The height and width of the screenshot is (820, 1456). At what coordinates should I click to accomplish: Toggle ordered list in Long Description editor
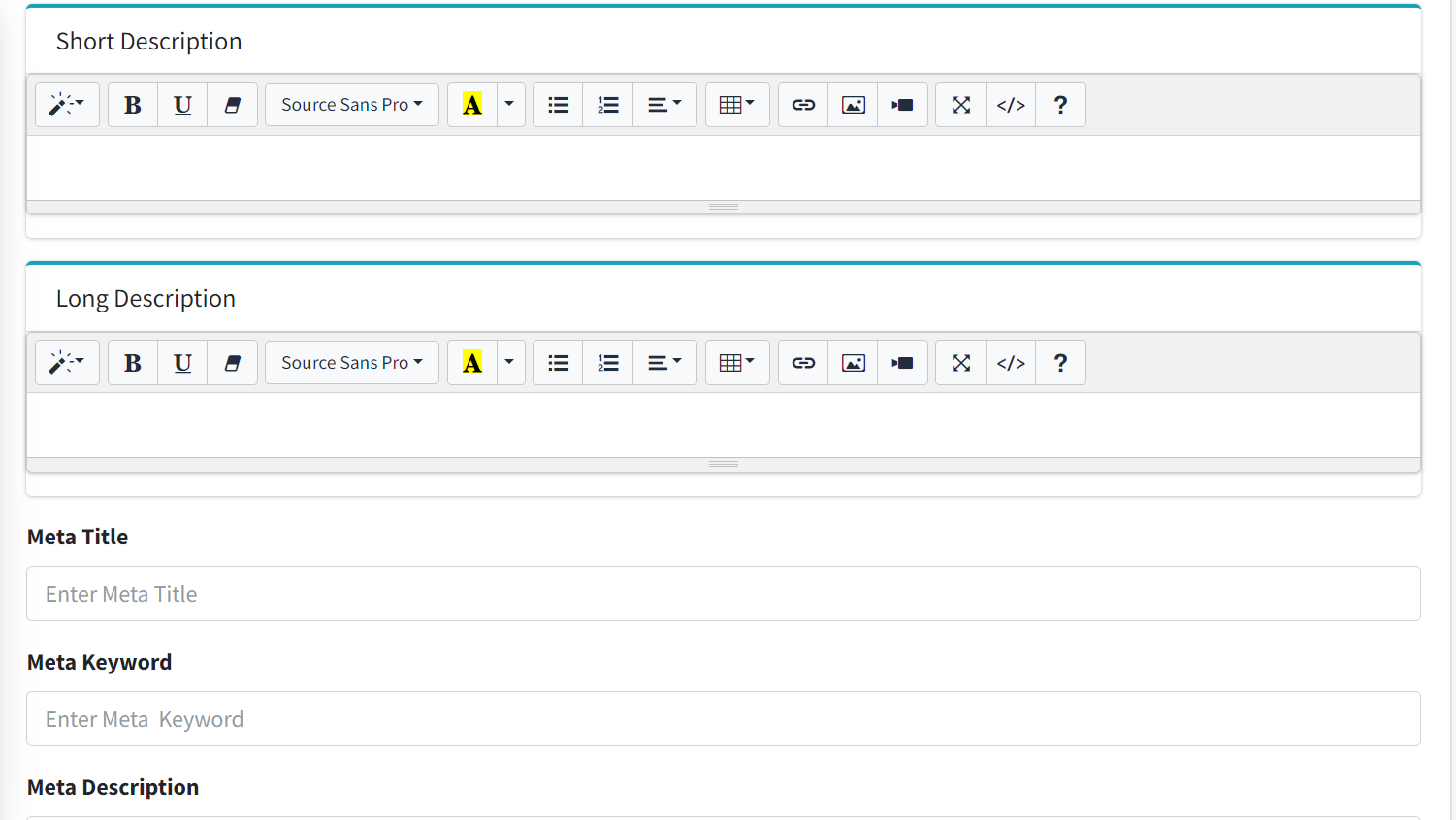pyautogui.click(x=607, y=363)
